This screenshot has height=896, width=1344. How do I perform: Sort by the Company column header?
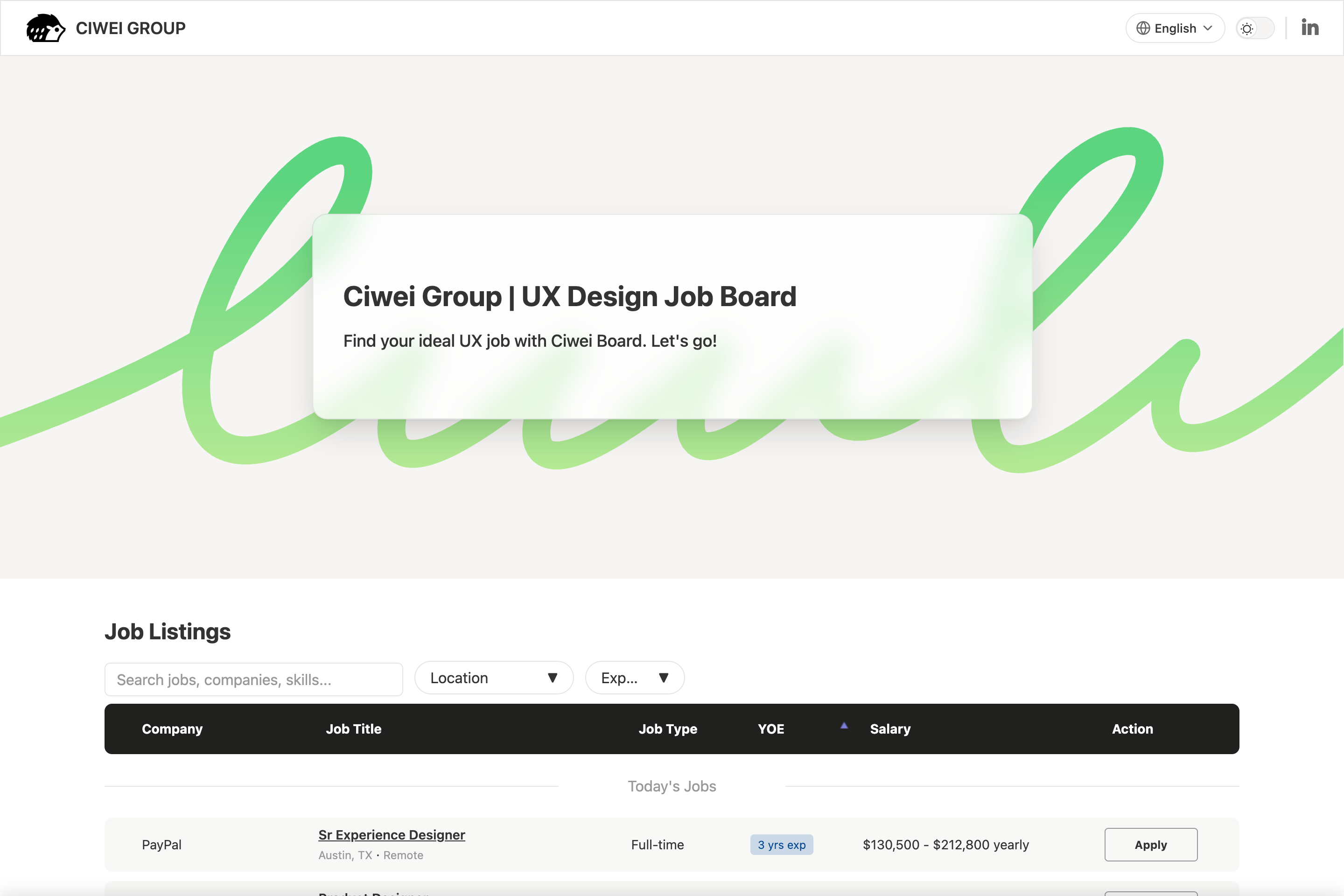point(172,728)
